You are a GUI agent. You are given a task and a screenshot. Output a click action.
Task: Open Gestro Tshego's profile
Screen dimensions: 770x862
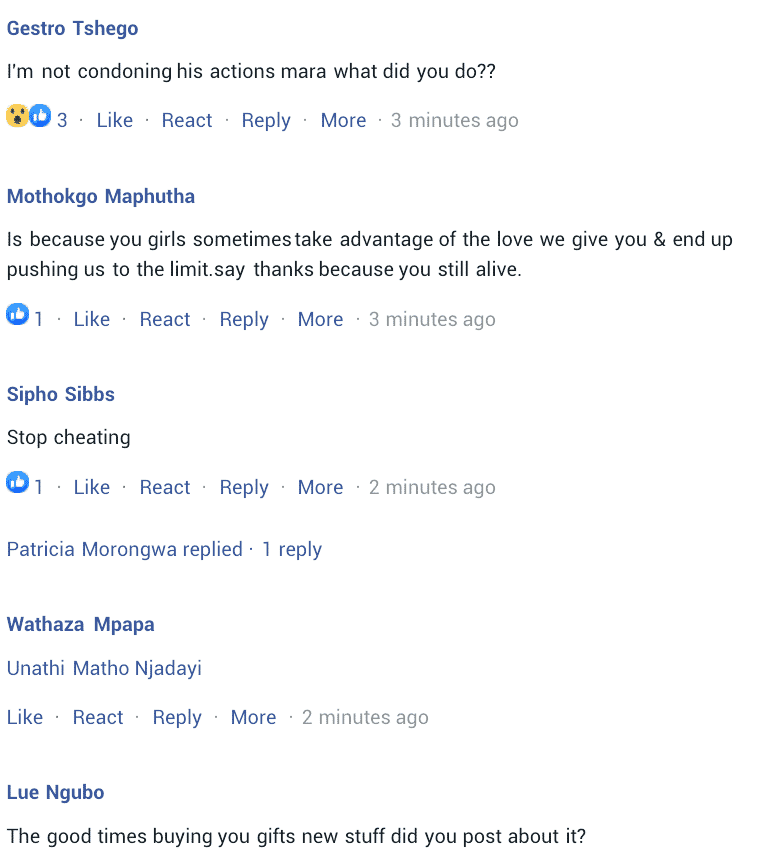click(x=72, y=28)
